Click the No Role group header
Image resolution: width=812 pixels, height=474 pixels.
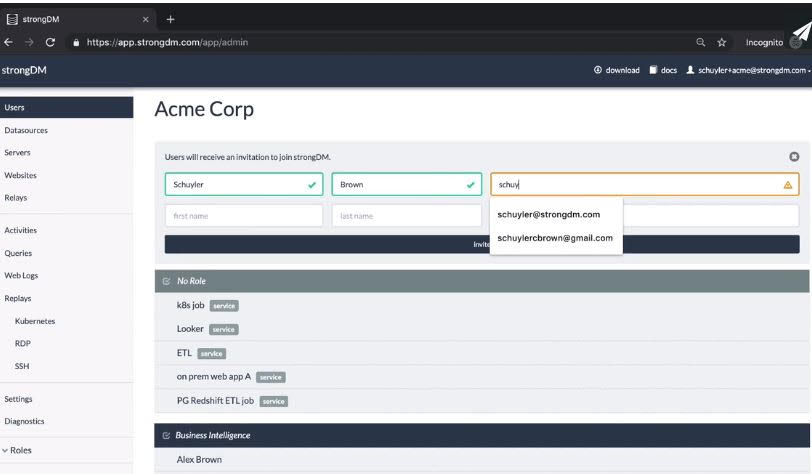tap(482, 281)
